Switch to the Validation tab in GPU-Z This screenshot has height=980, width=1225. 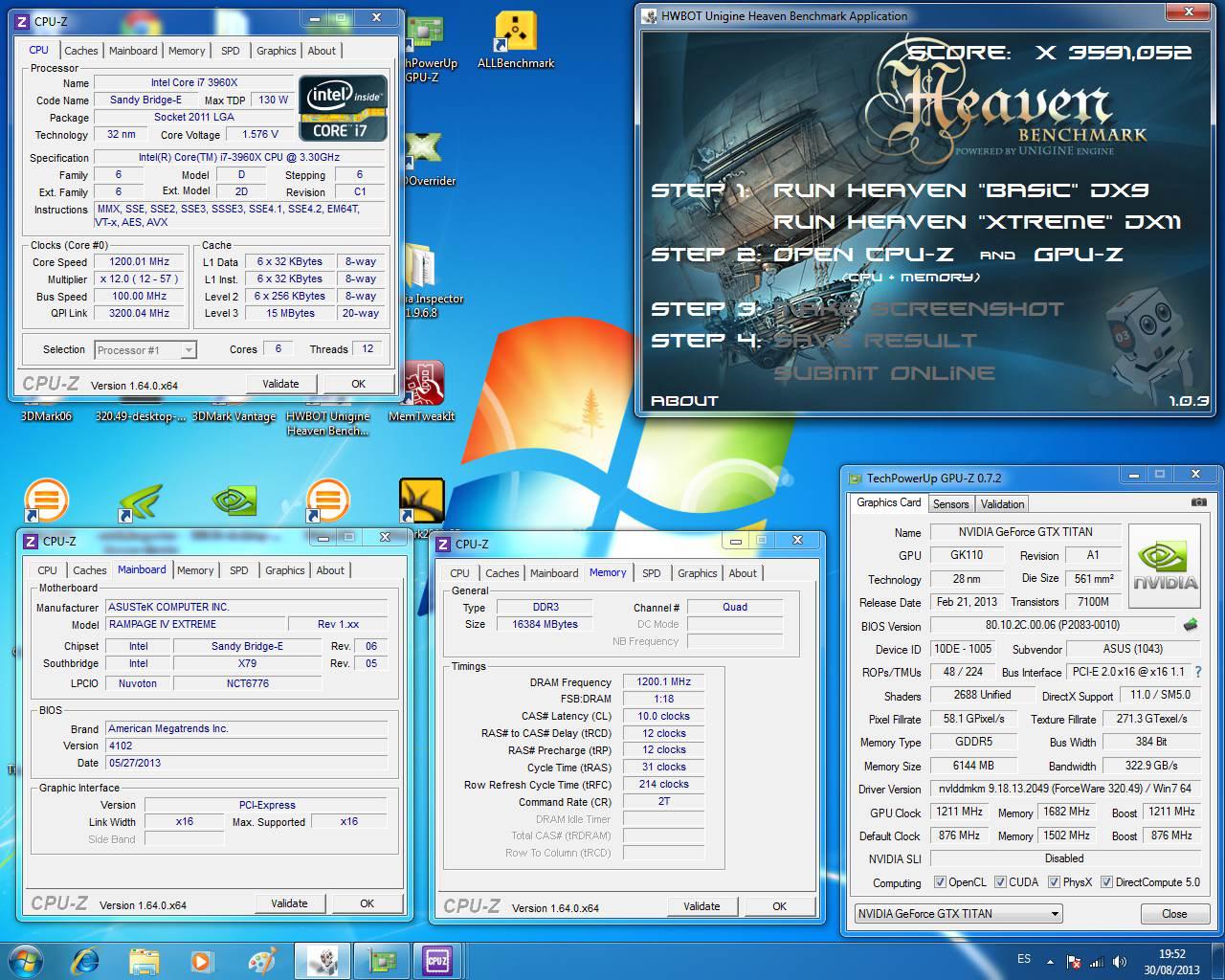1002,504
